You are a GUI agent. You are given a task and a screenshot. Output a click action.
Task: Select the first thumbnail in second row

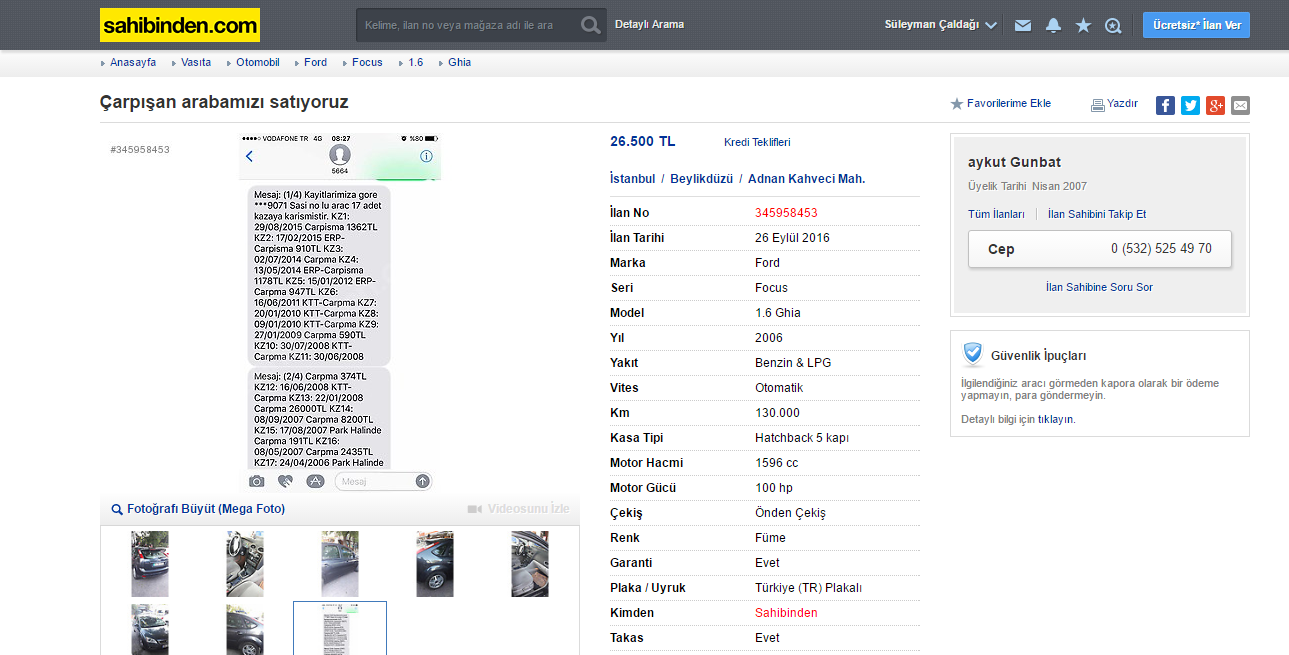point(150,630)
